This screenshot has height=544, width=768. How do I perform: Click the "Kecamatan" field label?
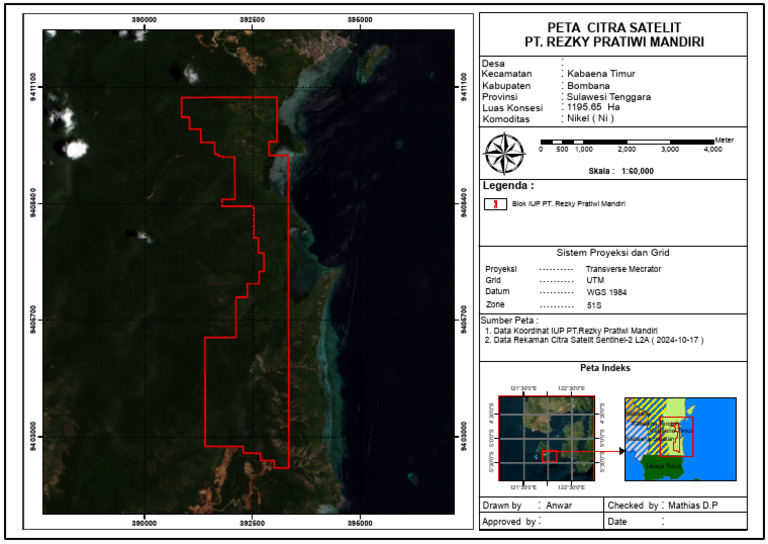coord(506,74)
